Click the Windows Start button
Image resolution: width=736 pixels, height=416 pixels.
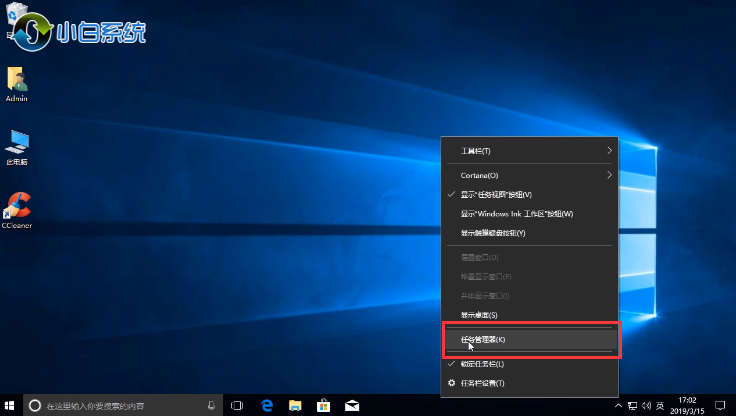11,405
